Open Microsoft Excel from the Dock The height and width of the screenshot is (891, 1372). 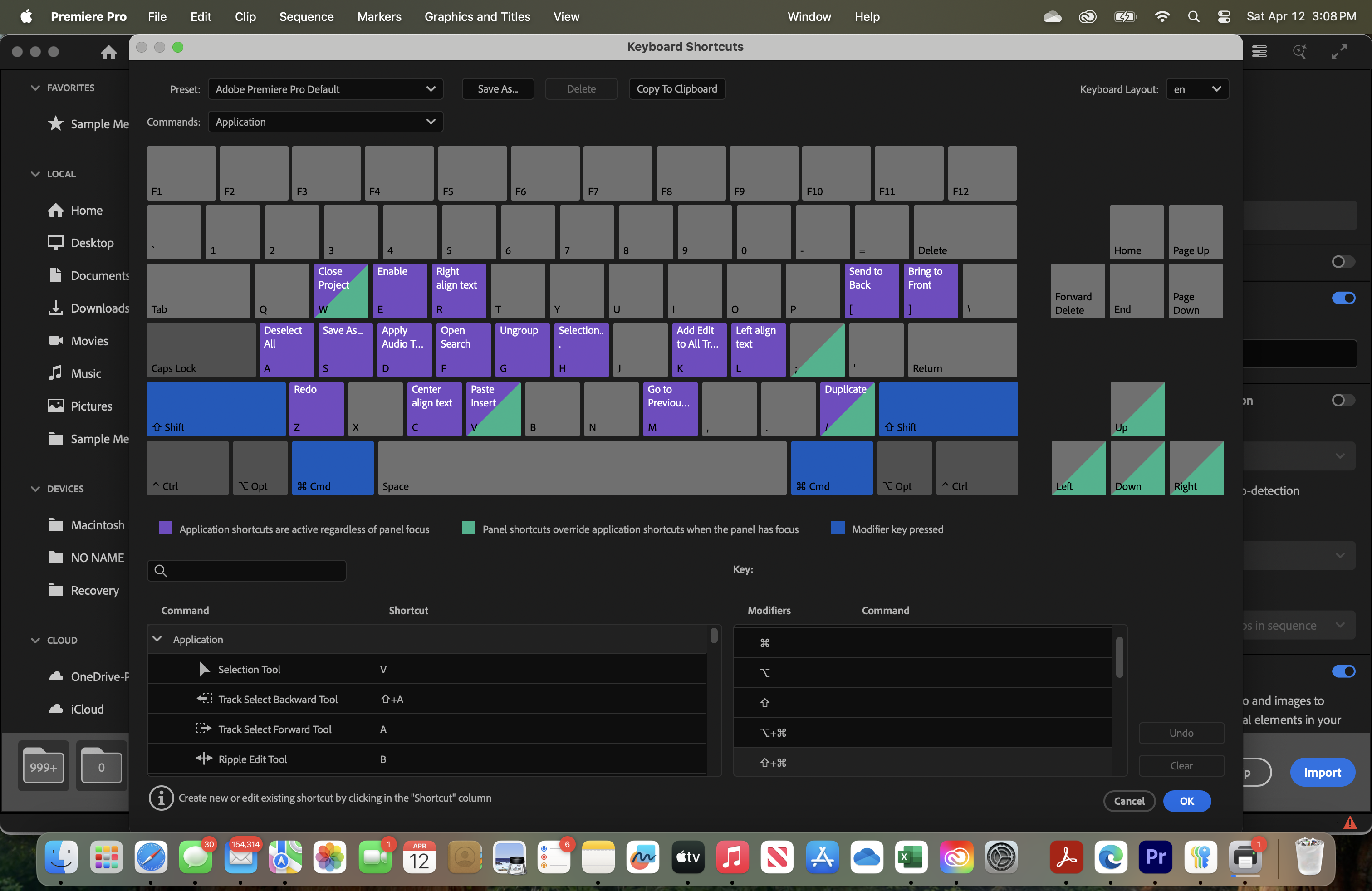click(911, 857)
